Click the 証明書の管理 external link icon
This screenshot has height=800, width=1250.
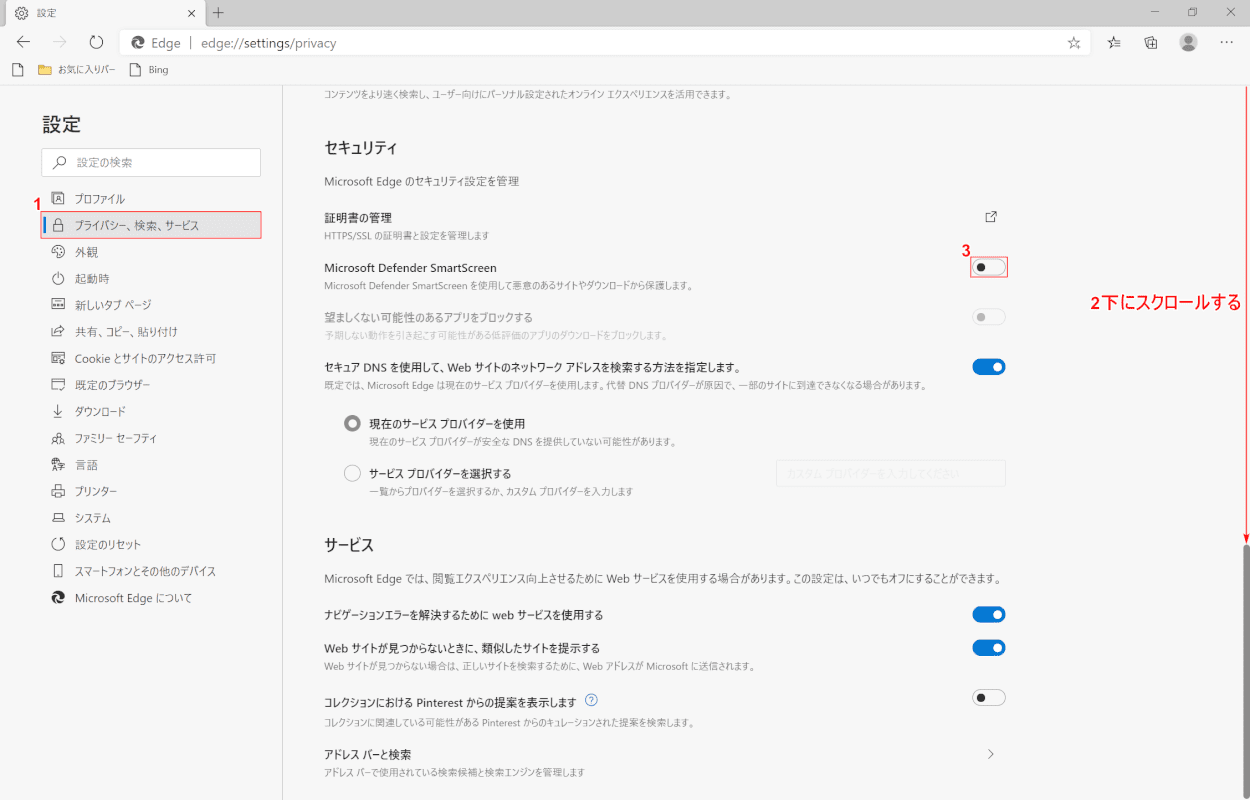[991, 217]
